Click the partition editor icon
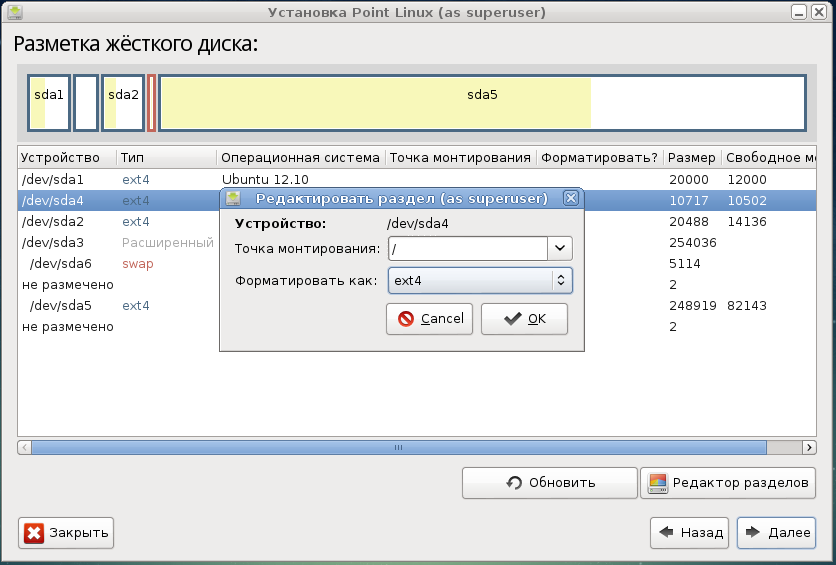The width and height of the screenshot is (836, 565). click(x=657, y=483)
